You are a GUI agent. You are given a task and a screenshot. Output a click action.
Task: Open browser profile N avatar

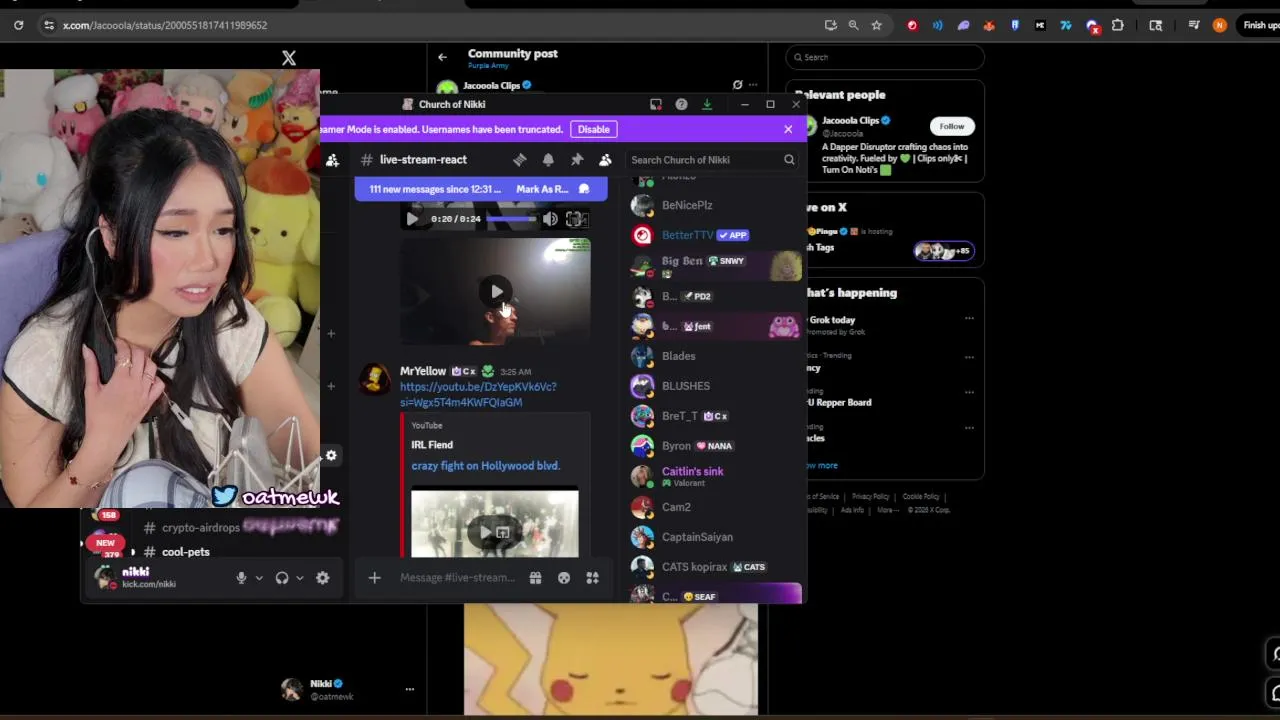tap(1219, 25)
